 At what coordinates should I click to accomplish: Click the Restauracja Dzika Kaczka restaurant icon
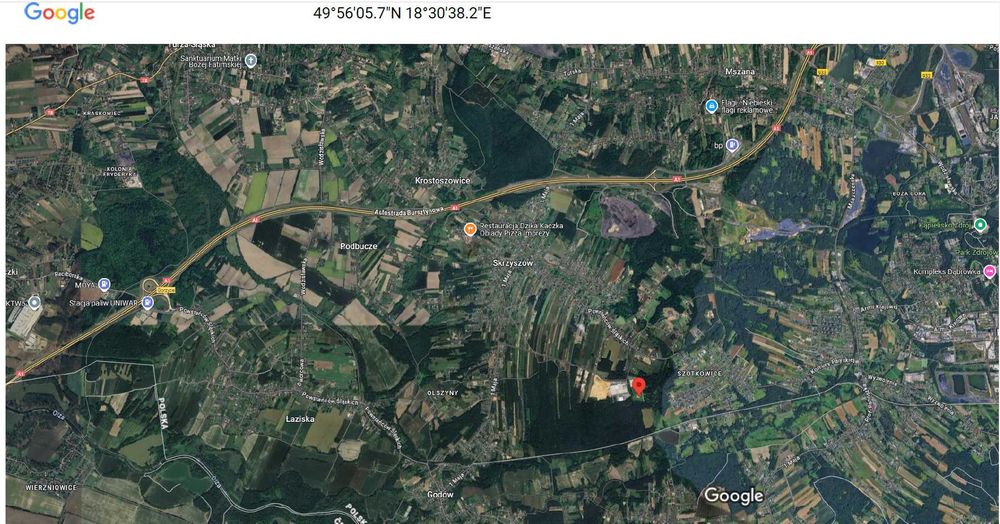coord(470,229)
